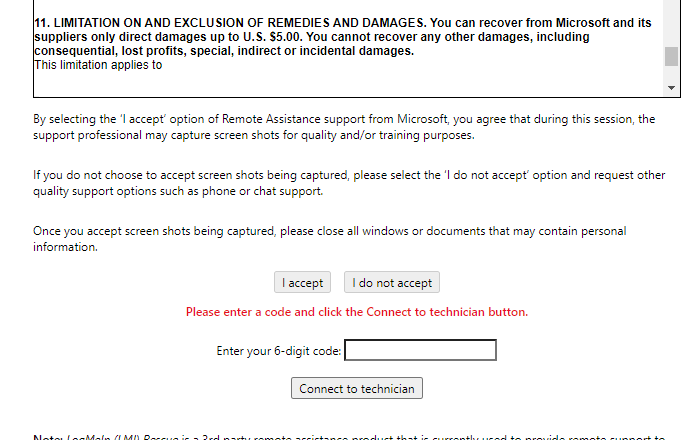Click the license text scrollbar thumb

tap(671, 55)
